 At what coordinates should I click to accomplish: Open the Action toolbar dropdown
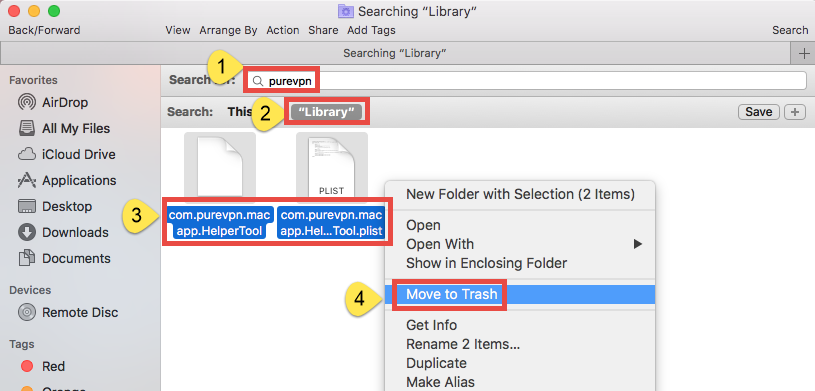(x=283, y=30)
